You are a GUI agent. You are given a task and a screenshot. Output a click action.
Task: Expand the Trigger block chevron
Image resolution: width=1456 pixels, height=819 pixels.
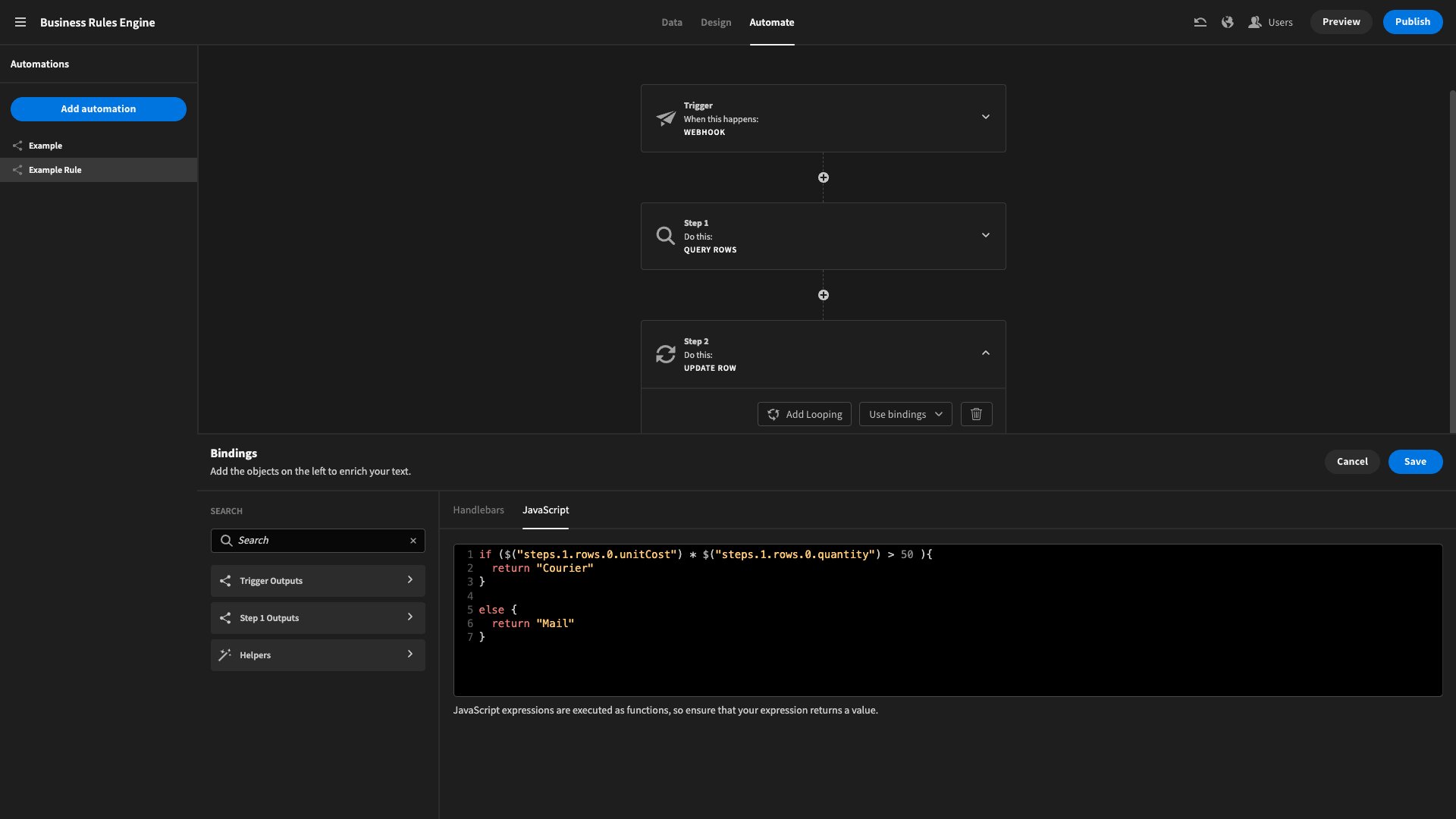[x=985, y=117]
